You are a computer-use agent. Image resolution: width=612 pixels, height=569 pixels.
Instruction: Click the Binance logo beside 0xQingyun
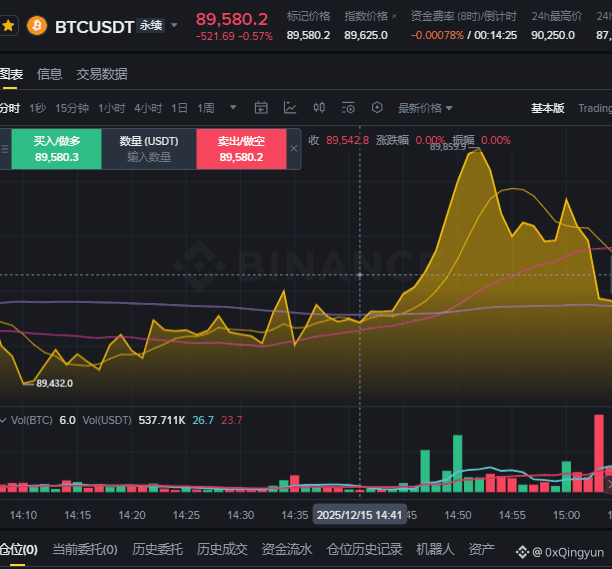coord(522,552)
